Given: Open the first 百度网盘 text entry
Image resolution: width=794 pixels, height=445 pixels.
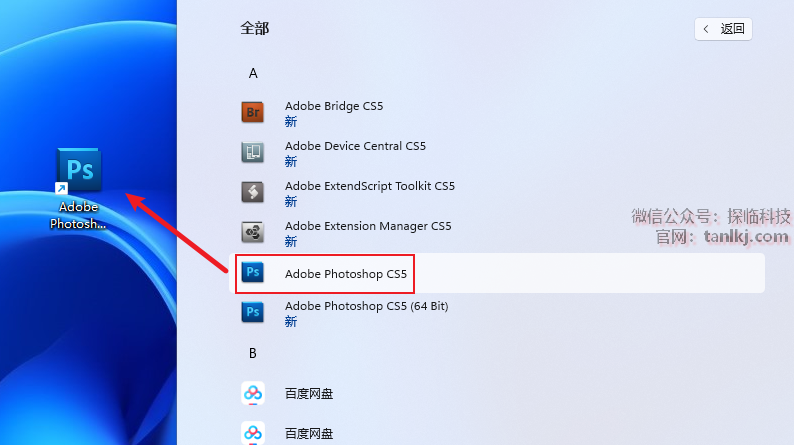Looking at the screenshot, I should coord(309,394).
